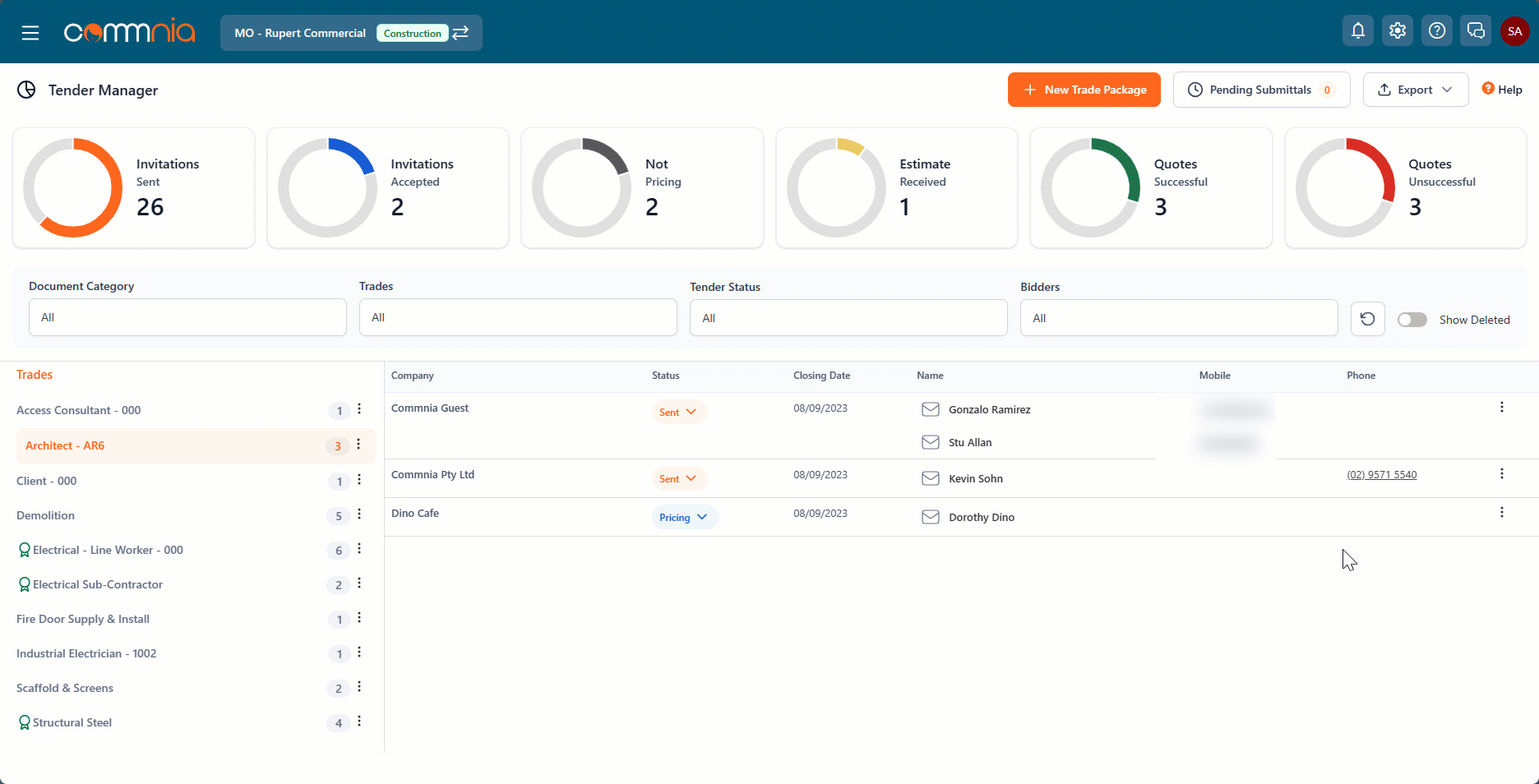Open the SA user avatar menu
This screenshot has width=1539, height=784.
(x=1515, y=31)
